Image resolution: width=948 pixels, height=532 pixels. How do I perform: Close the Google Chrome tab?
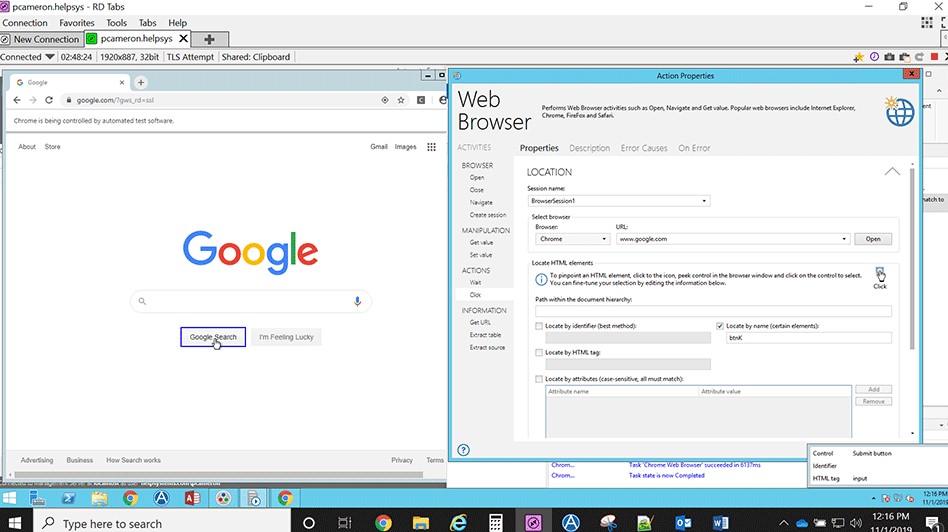(x=122, y=82)
